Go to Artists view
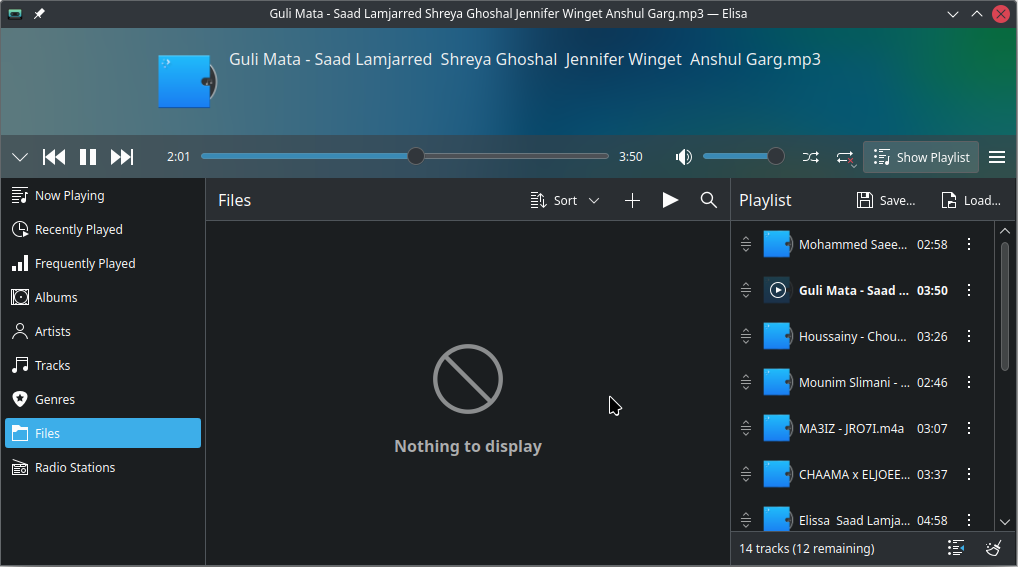The width and height of the screenshot is (1018, 567). pyautogui.click(x=103, y=331)
